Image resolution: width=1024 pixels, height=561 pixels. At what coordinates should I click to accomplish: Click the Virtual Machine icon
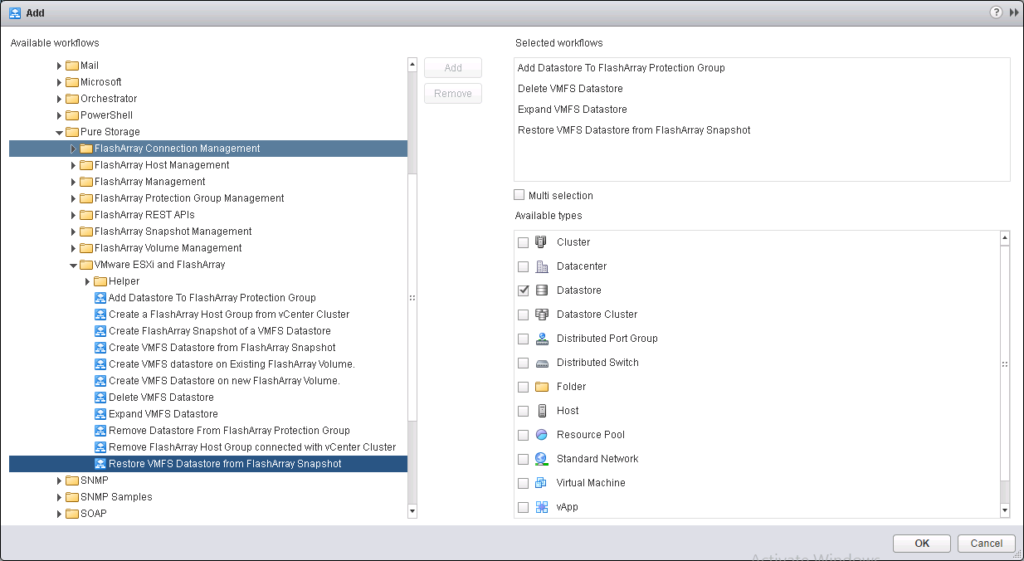pos(541,483)
